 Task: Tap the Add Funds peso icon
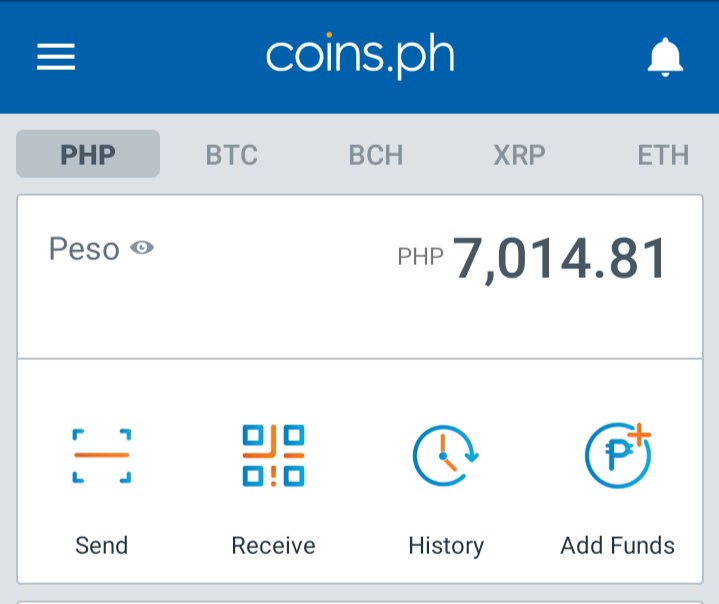click(x=618, y=455)
